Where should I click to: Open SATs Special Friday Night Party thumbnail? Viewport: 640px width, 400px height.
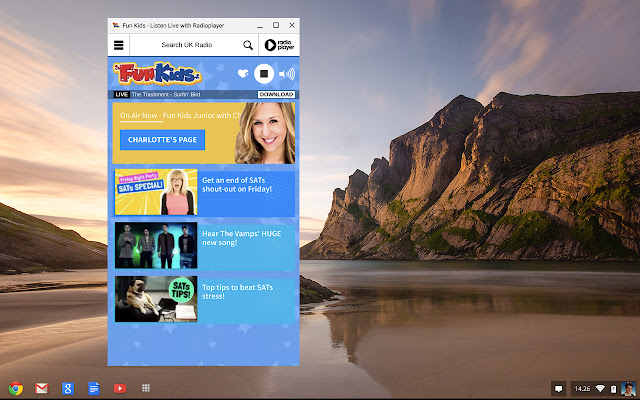point(156,192)
